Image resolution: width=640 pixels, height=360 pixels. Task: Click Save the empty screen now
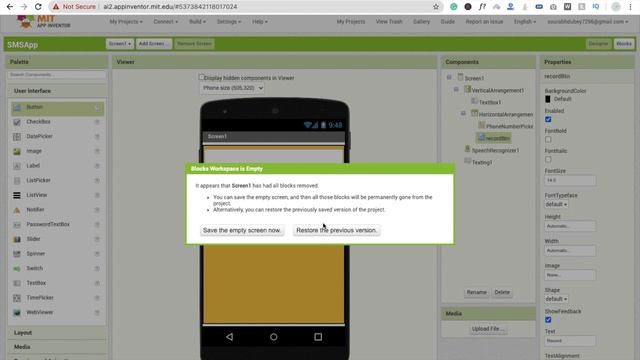242,231
